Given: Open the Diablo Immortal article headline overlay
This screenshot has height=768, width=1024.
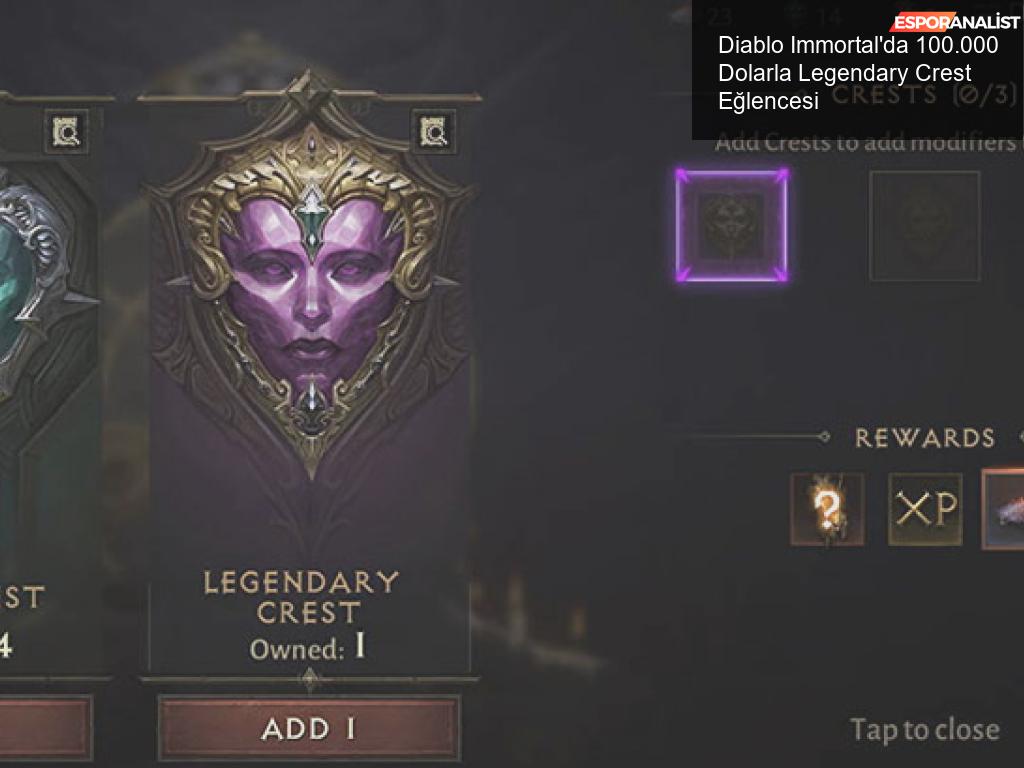Looking at the screenshot, I should click(857, 73).
